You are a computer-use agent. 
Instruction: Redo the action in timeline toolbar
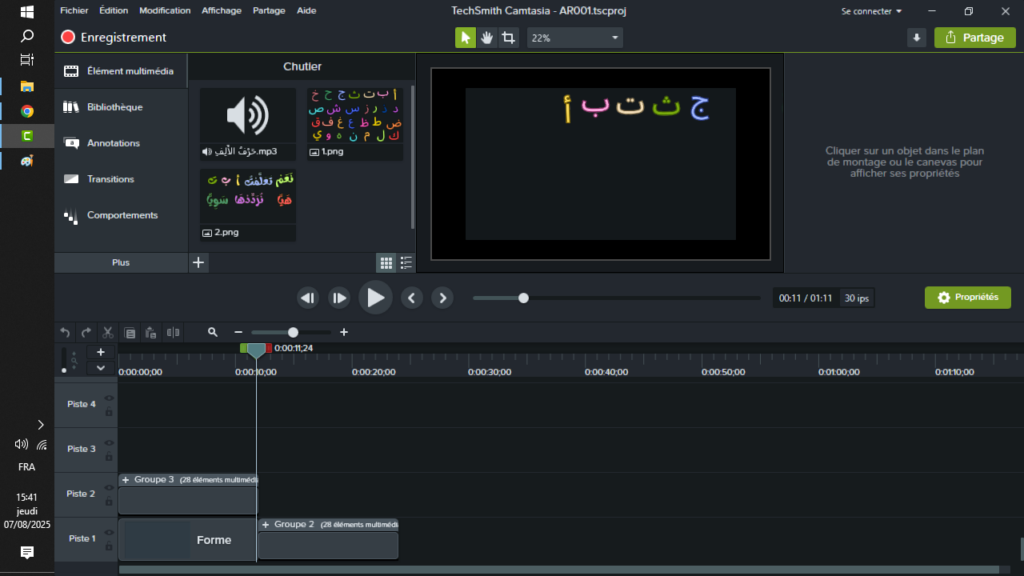tap(86, 332)
